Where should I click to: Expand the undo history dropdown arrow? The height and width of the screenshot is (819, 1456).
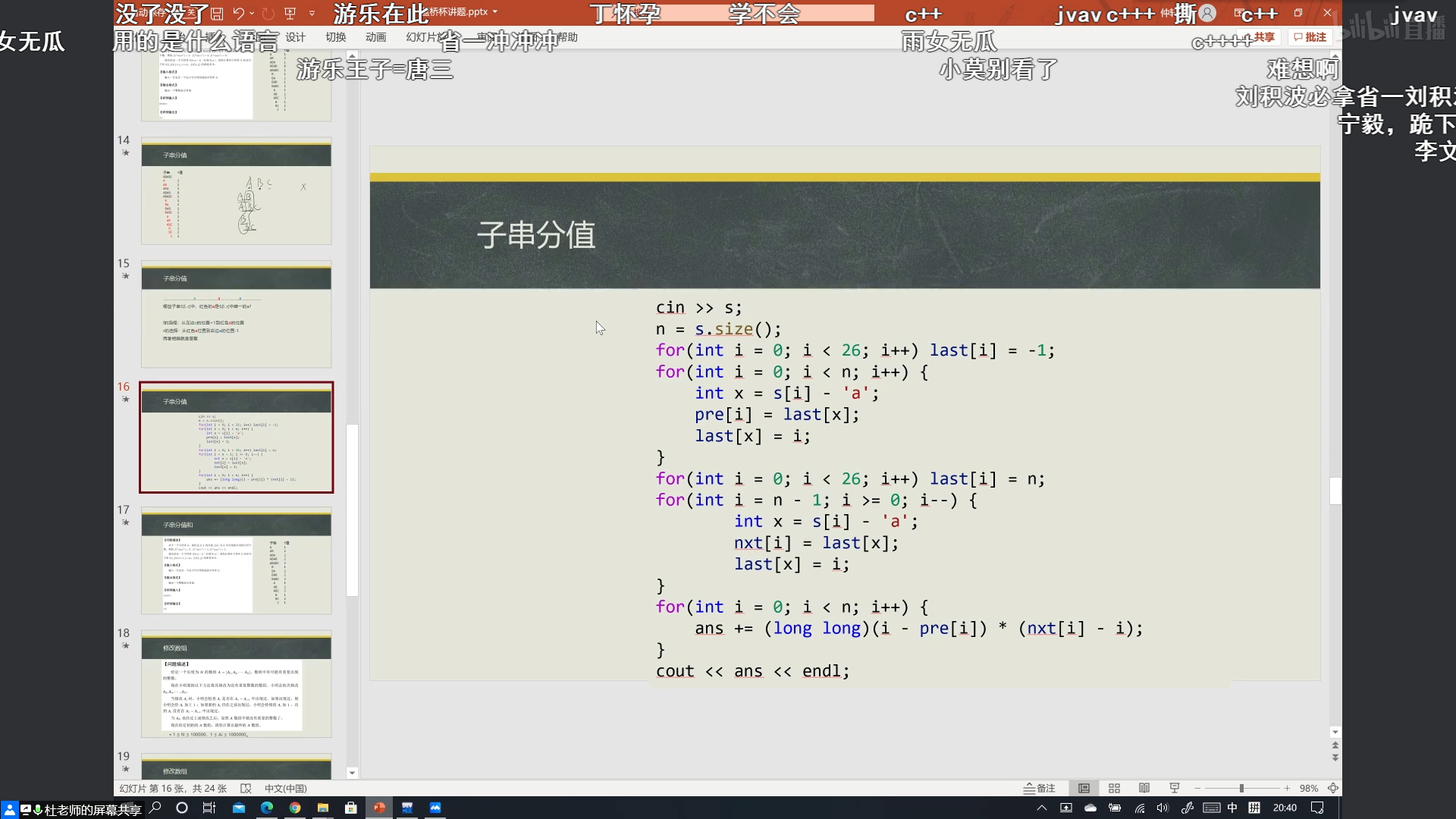coord(252,14)
